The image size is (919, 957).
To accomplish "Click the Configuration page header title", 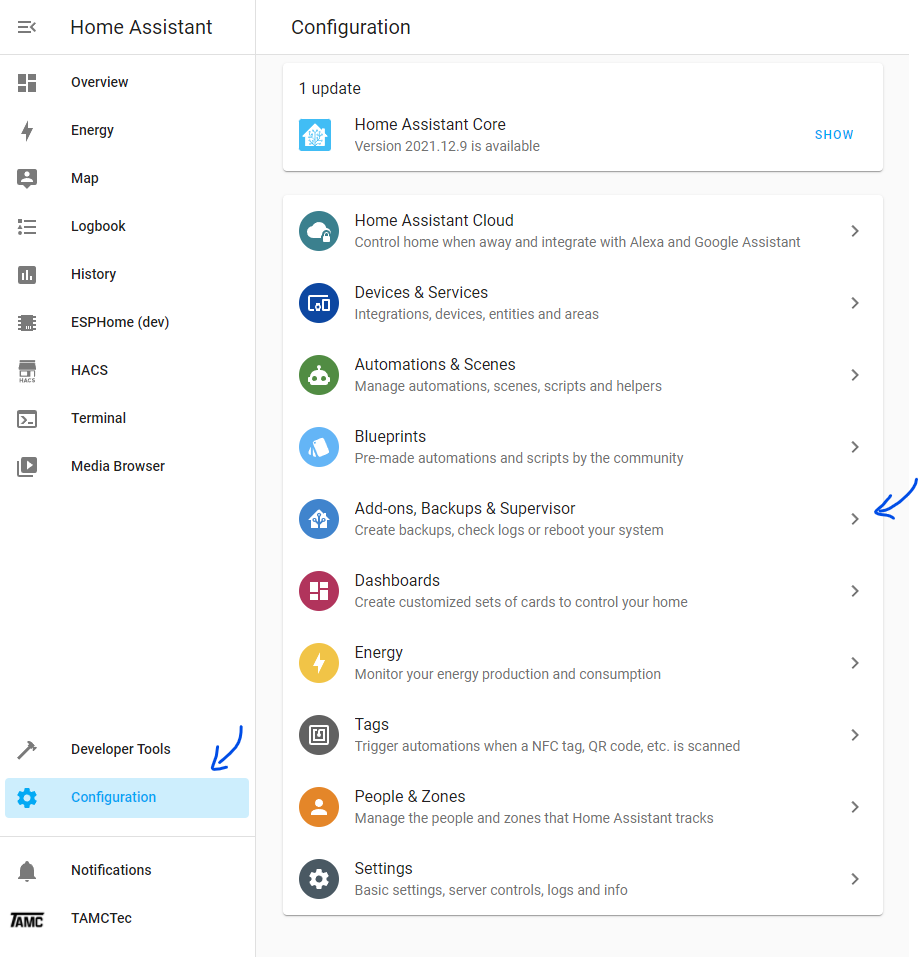I will click(x=350, y=27).
